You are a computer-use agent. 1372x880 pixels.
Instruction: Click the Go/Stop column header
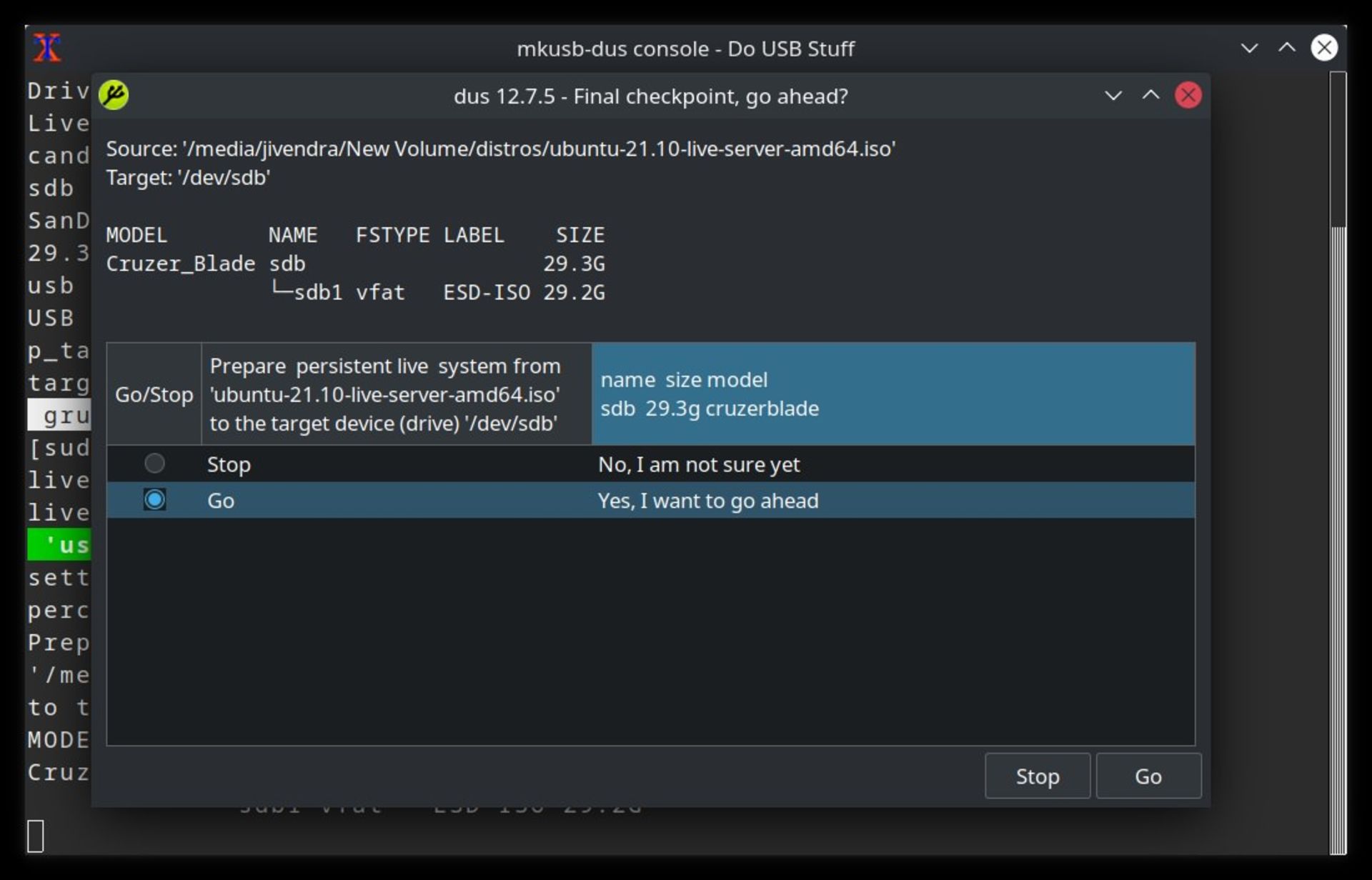[154, 394]
